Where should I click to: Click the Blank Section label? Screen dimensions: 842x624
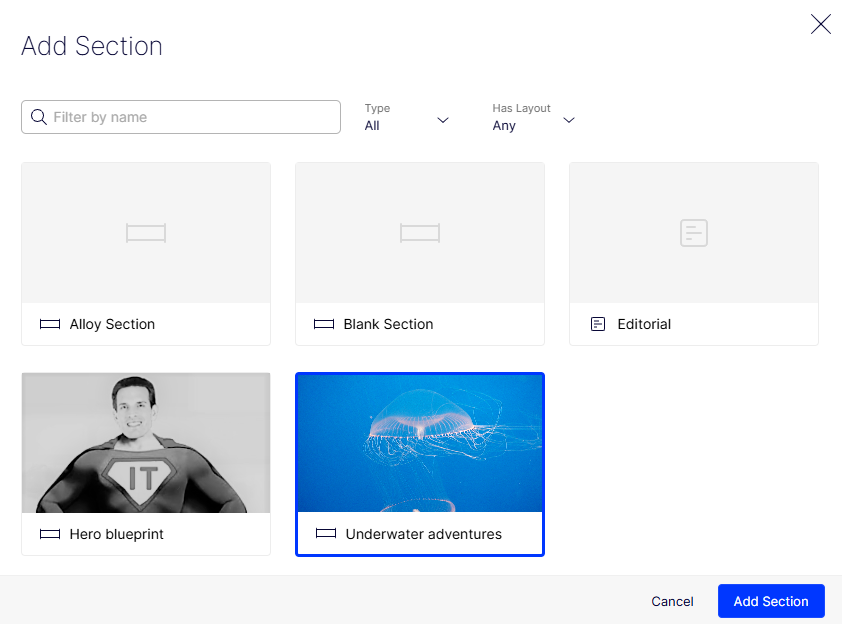point(388,324)
